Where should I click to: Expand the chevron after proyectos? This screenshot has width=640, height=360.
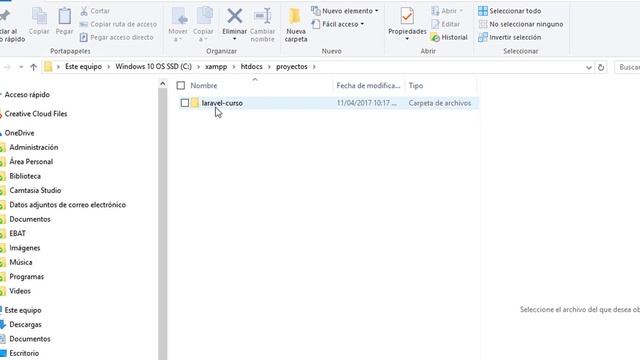314,67
